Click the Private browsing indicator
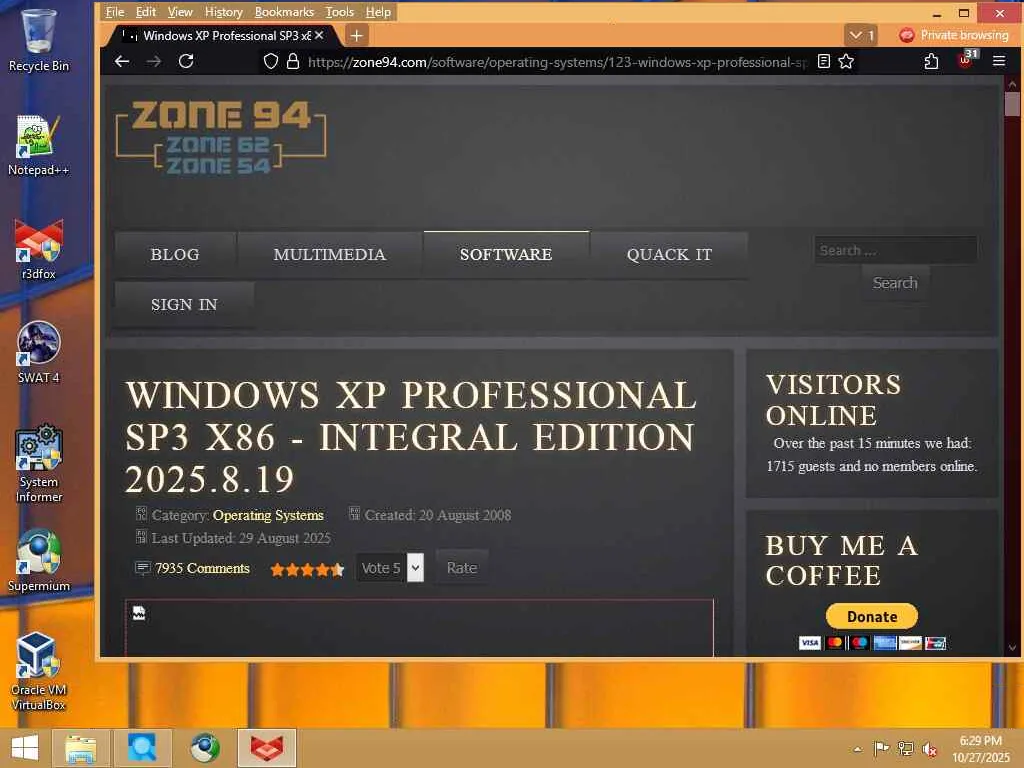The height and width of the screenshot is (768, 1024). [953, 35]
